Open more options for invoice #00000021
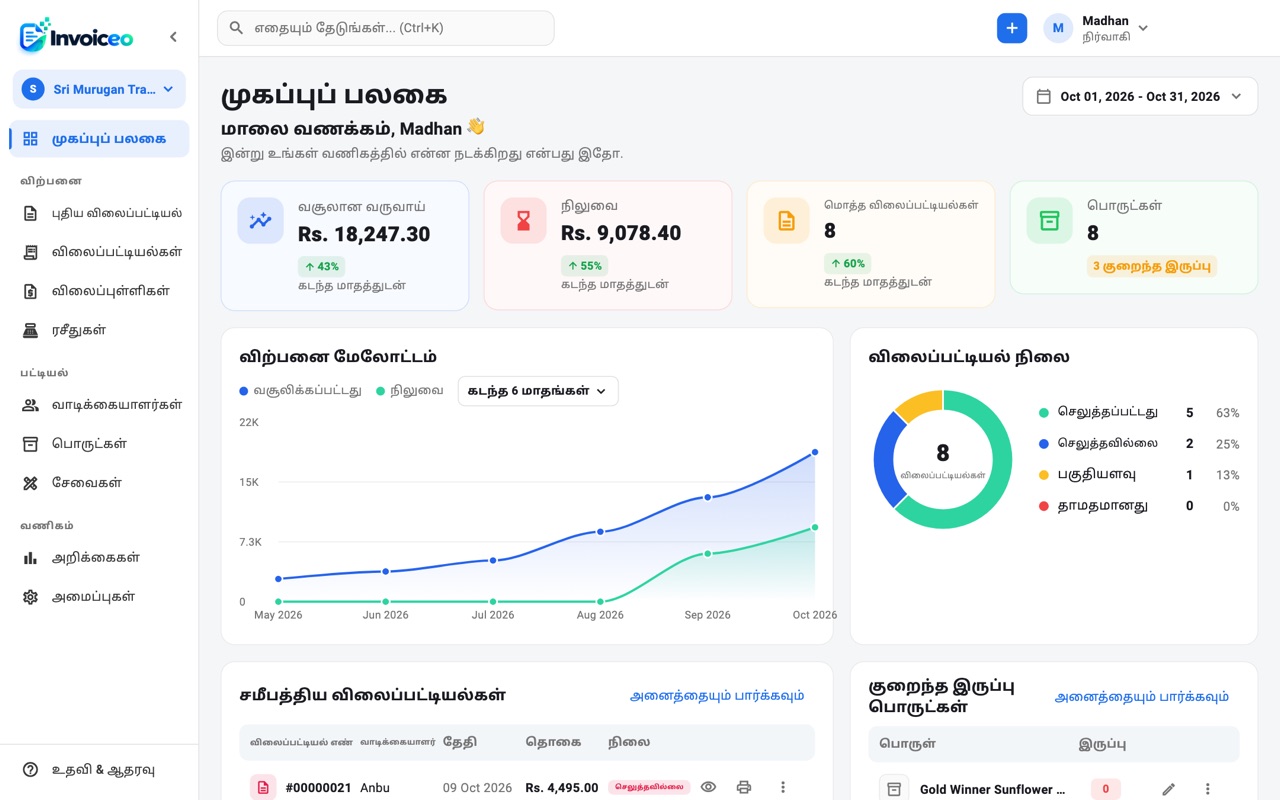 tap(783, 787)
